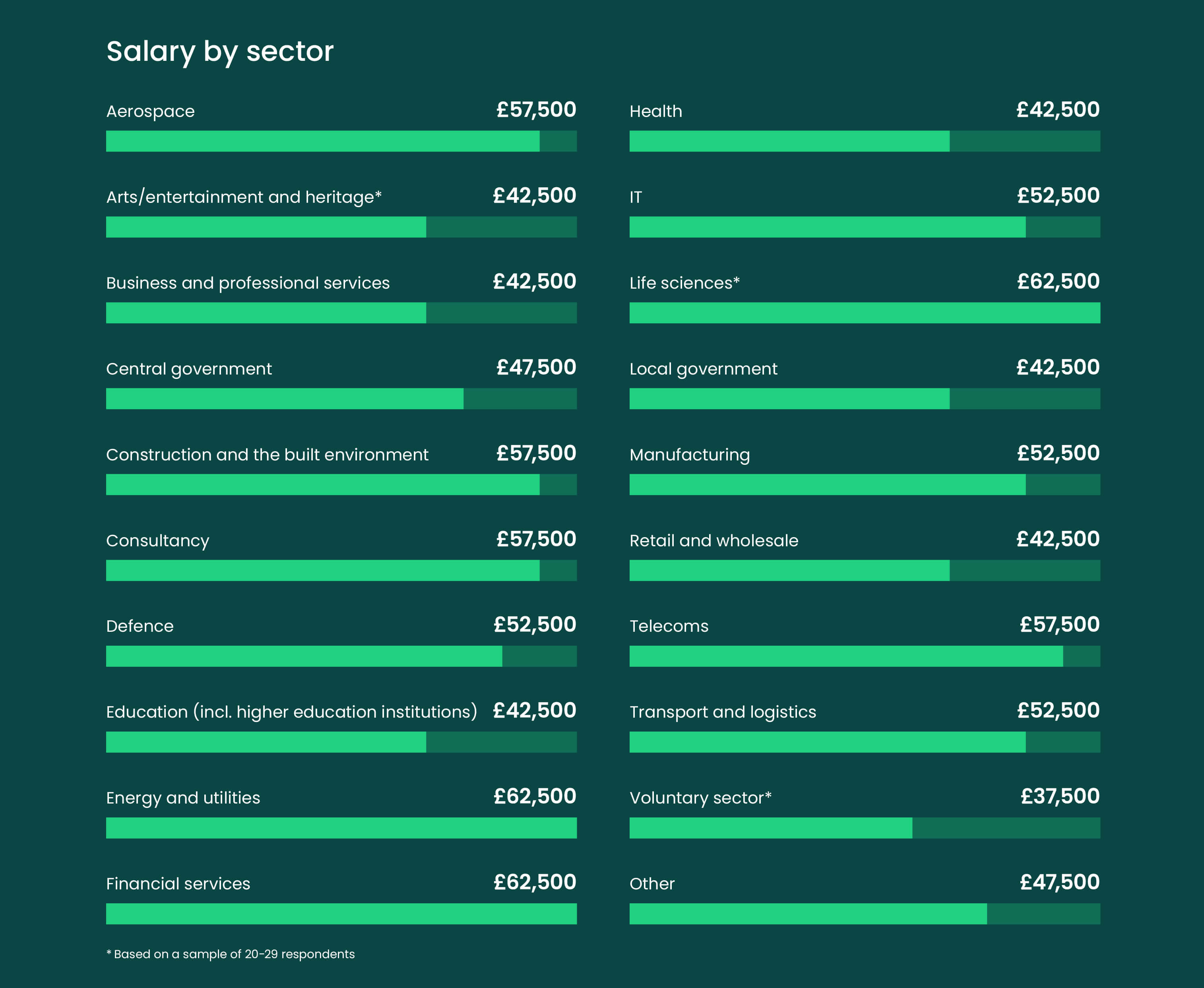The height and width of the screenshot is (988, 1204).
Task: Select the IT sector label
Action: (x=636, y=198)
